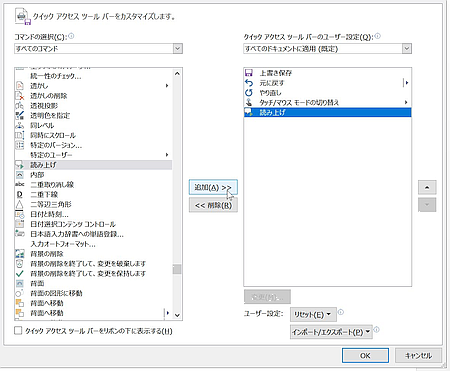Select the 二重取り消し線 abc icon
450x371 pixels.
point(20,185)
